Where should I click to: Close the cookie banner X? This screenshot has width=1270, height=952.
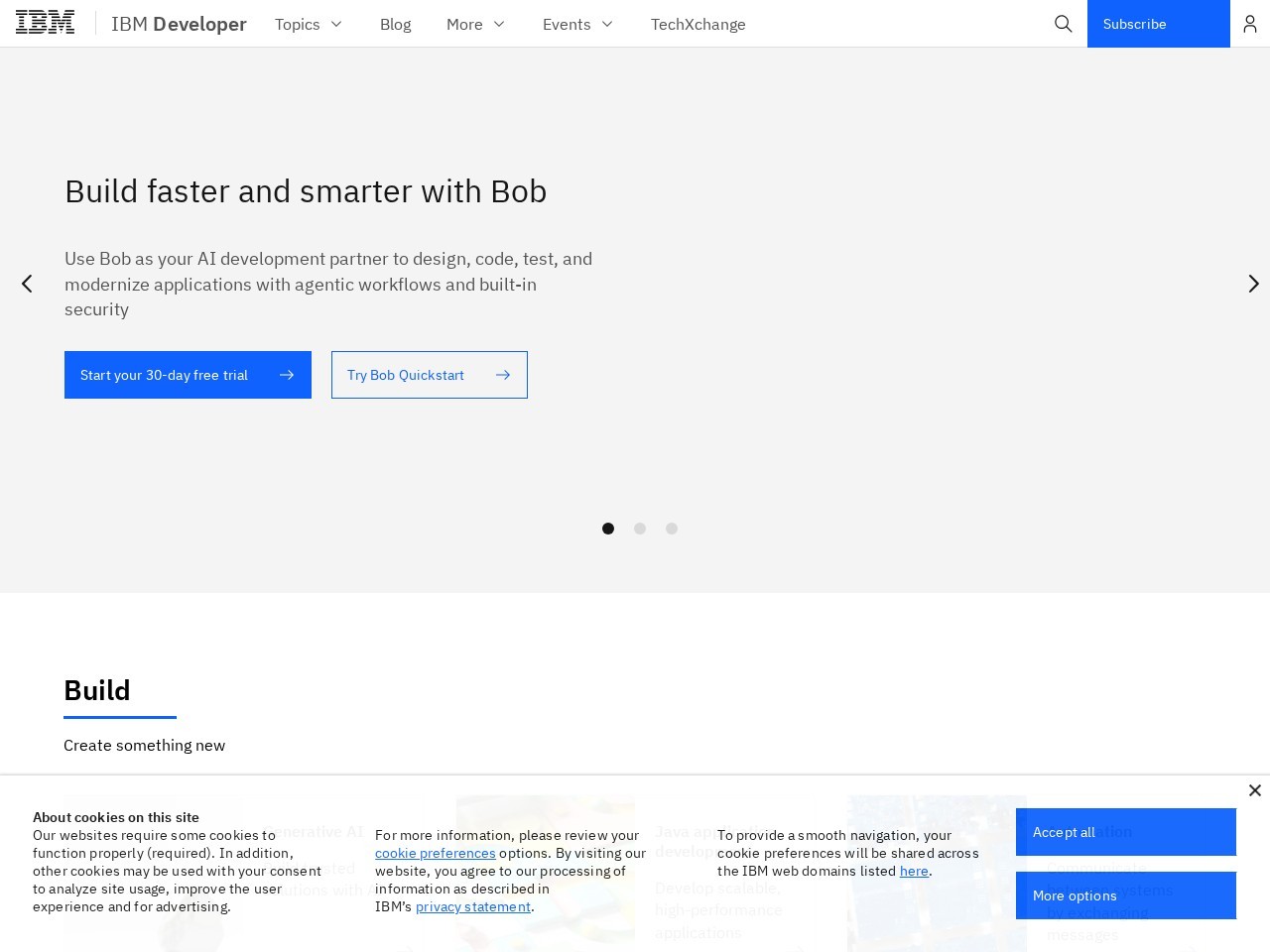point(1254,790)
